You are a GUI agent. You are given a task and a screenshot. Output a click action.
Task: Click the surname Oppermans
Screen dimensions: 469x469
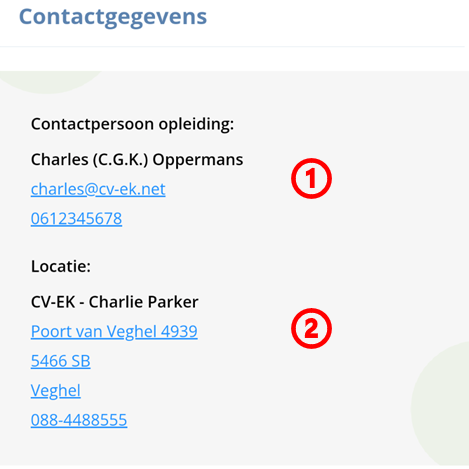[x=198, y=160]
